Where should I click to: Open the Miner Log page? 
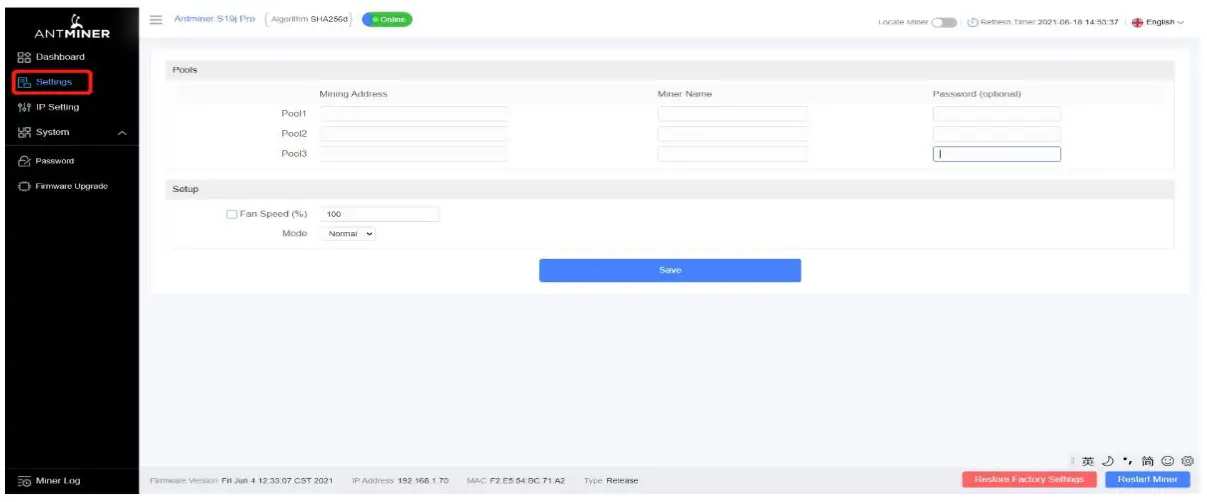[58, 481]
